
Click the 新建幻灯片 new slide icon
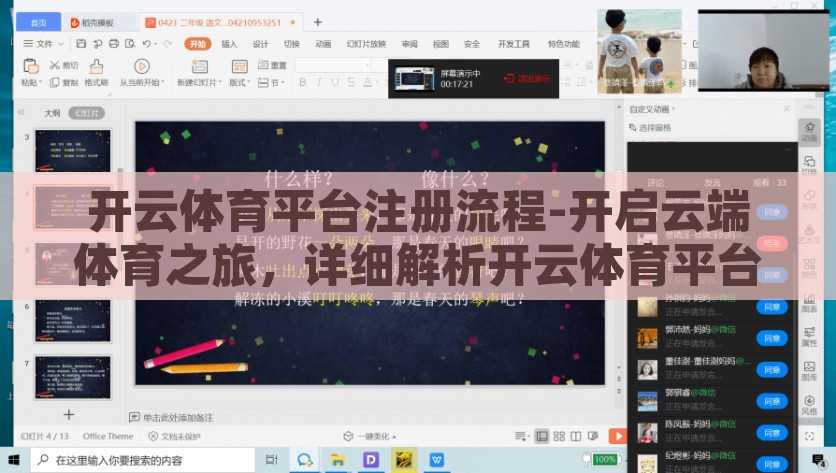pos(199,66)
